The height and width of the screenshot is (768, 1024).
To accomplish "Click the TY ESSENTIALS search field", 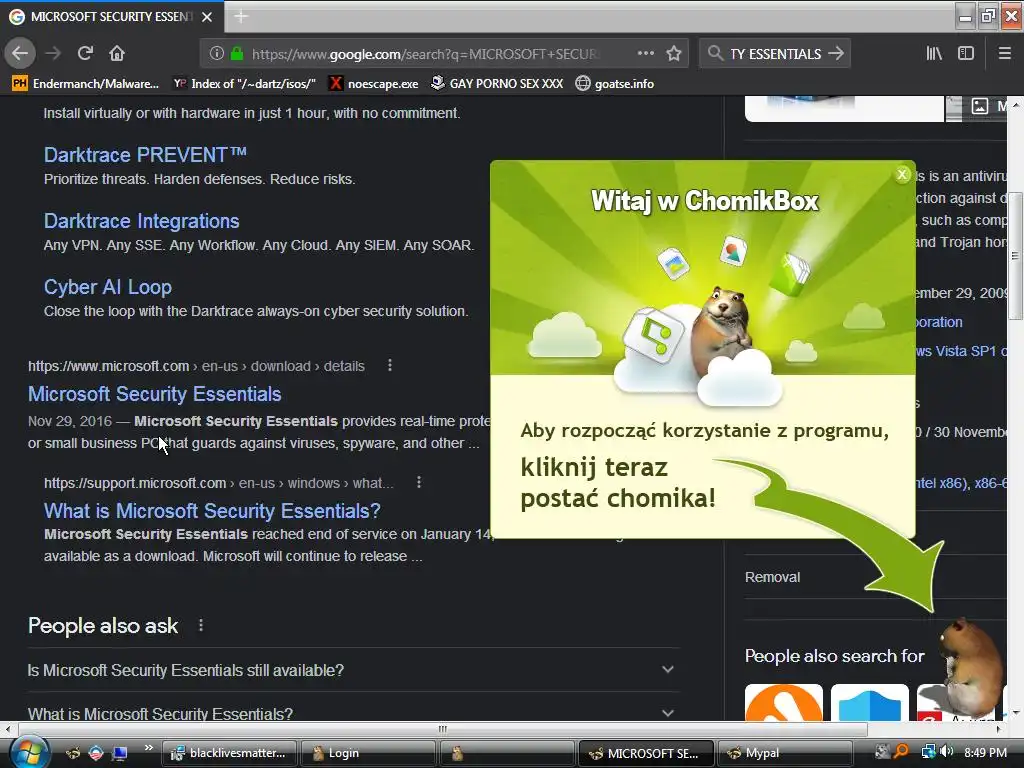I will pyautogui.click(x=775, y=54).
